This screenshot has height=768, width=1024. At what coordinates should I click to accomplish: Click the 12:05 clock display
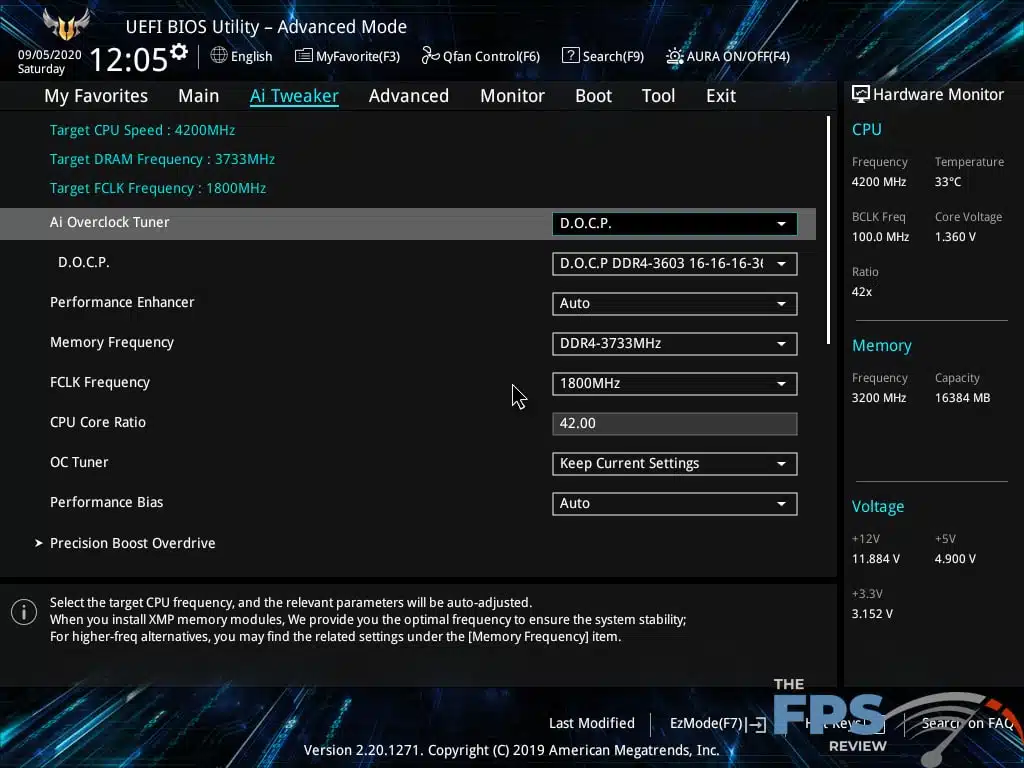[129, 60]
